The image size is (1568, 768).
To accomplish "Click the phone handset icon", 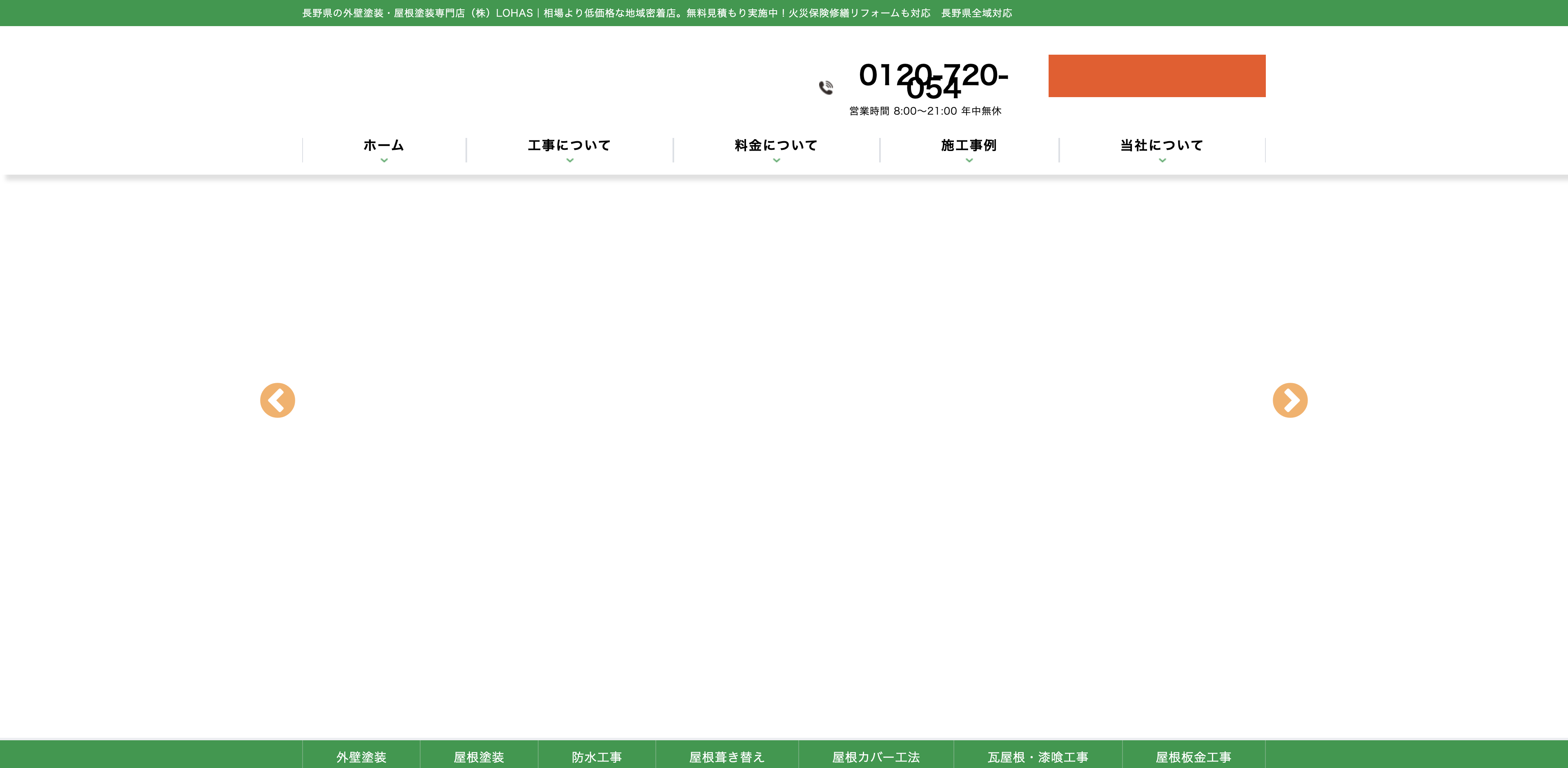I will click(x=826, y=88).
